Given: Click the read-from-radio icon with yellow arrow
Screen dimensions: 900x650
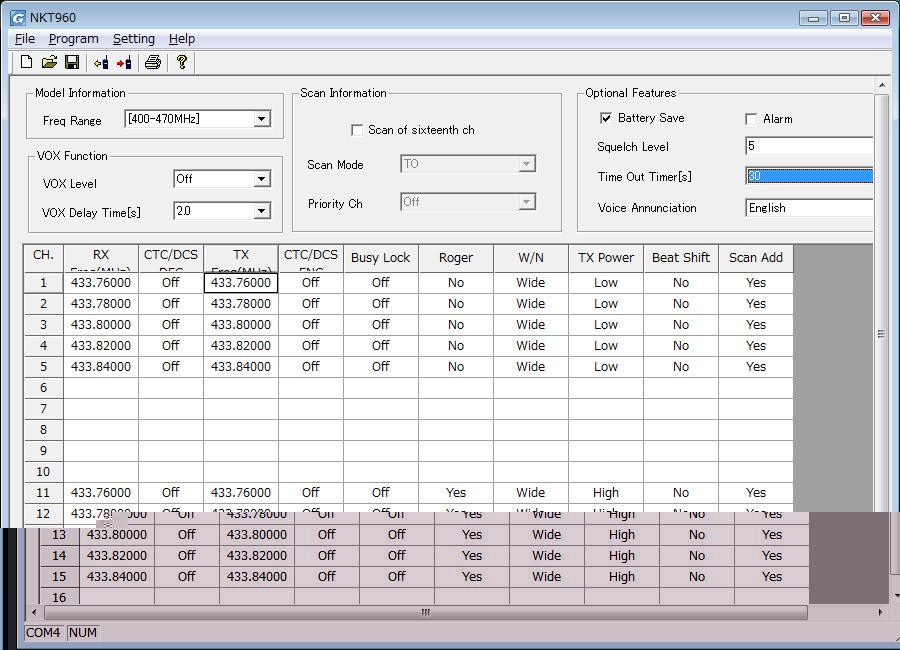Looking at the screenshot, I should 101,62.
